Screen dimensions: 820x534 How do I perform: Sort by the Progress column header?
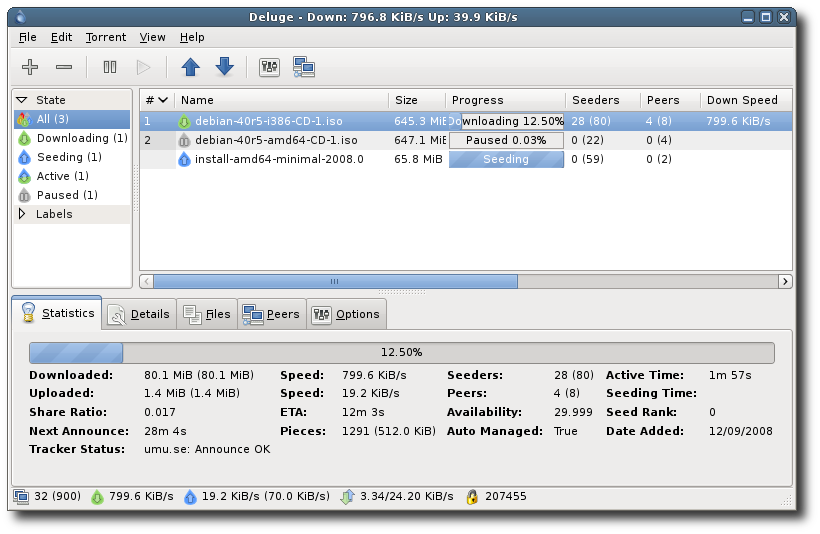coord(506,100)
